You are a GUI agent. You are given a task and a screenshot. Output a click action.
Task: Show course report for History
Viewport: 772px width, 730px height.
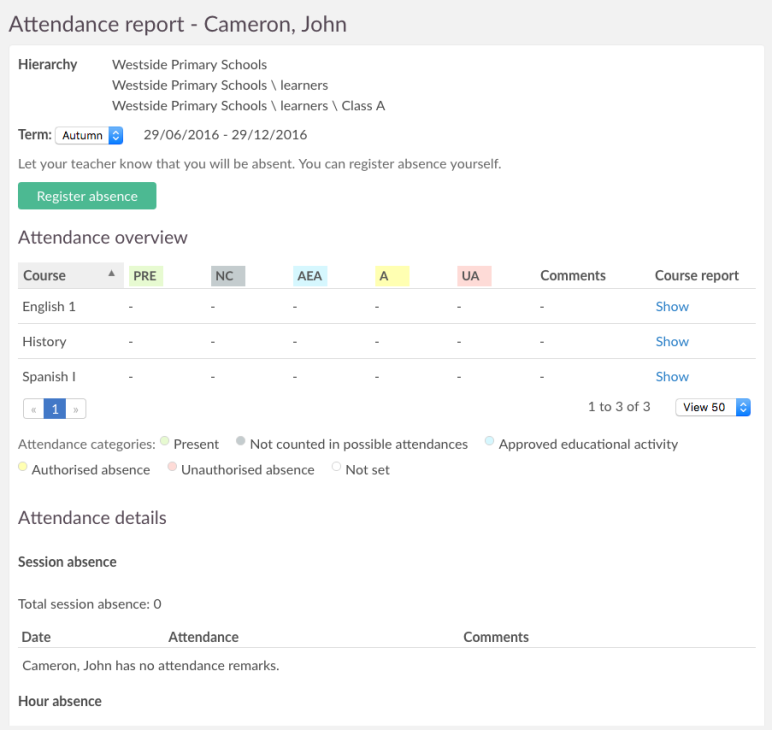(x=672, y=342)
